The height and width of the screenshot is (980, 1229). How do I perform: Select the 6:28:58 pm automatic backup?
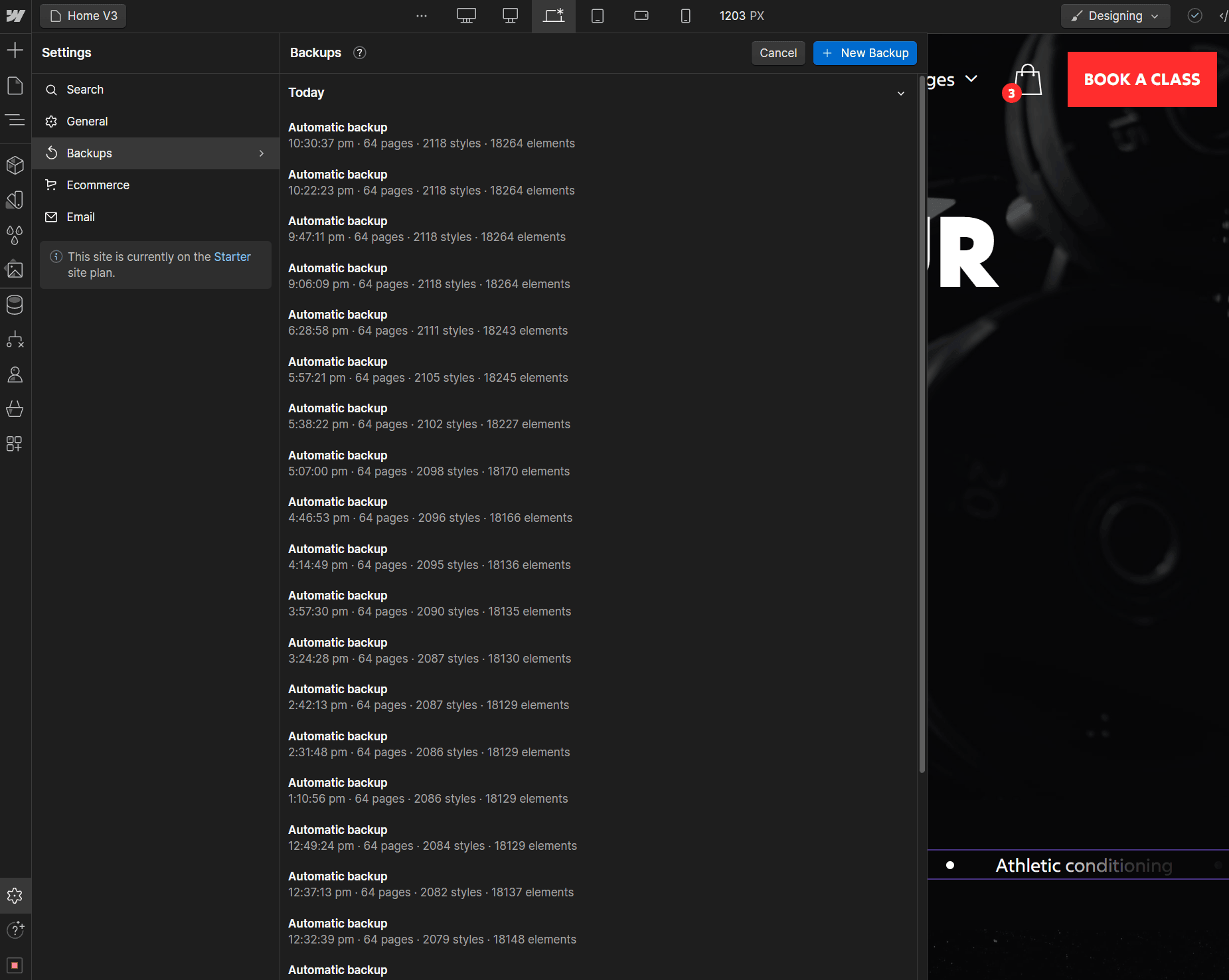coord(599,323)
